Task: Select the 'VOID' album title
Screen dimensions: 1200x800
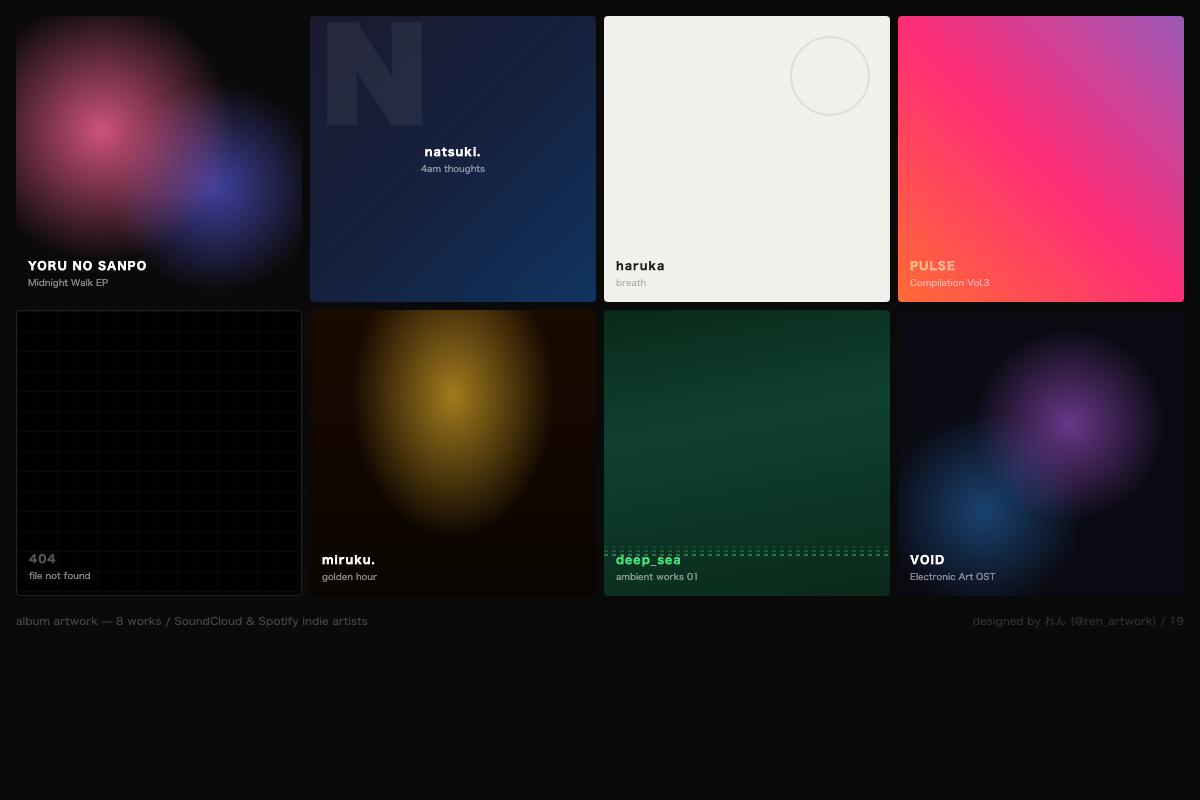Action: click(927, 560)
